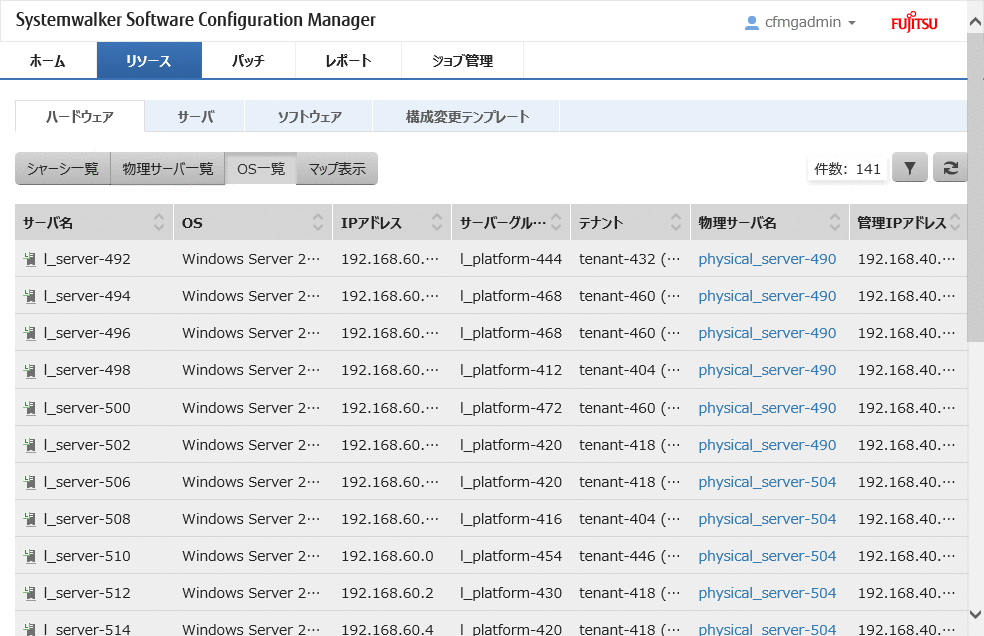Open physical_server-490 link in l_server-494 row

pos(767,296)
